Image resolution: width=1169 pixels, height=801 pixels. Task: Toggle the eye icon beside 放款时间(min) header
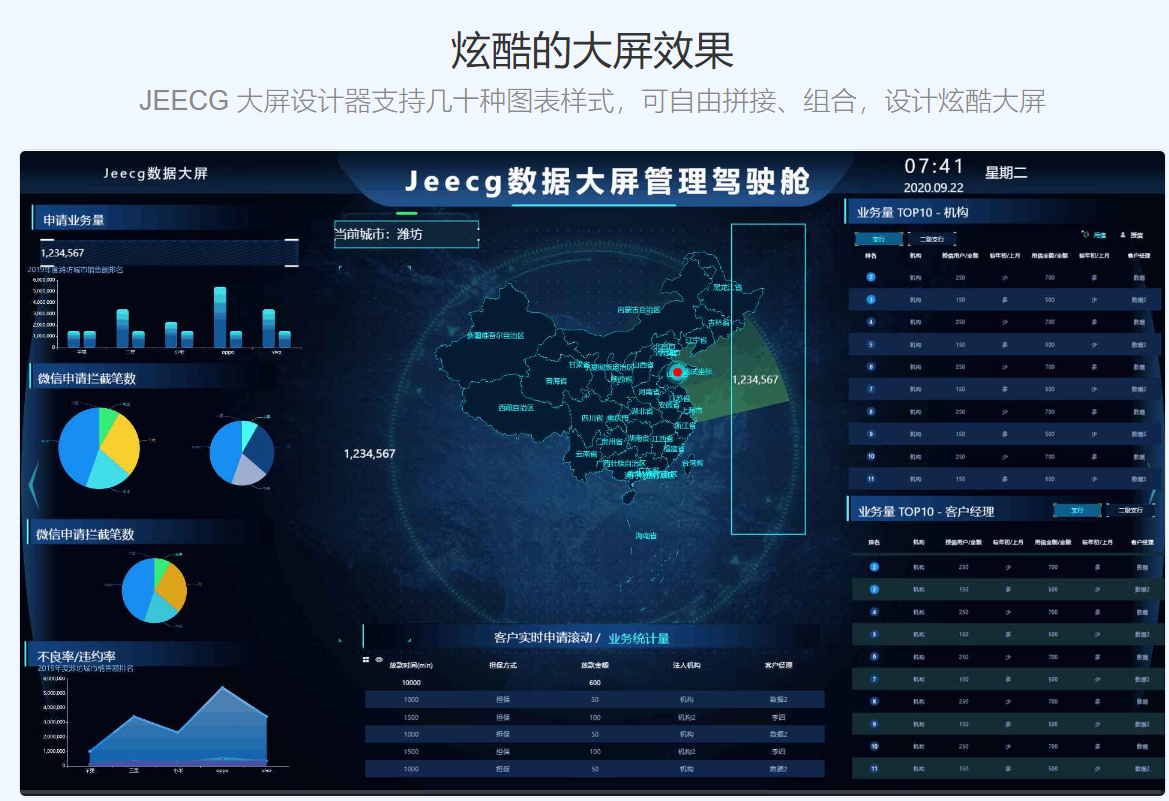tap(379, 659)
